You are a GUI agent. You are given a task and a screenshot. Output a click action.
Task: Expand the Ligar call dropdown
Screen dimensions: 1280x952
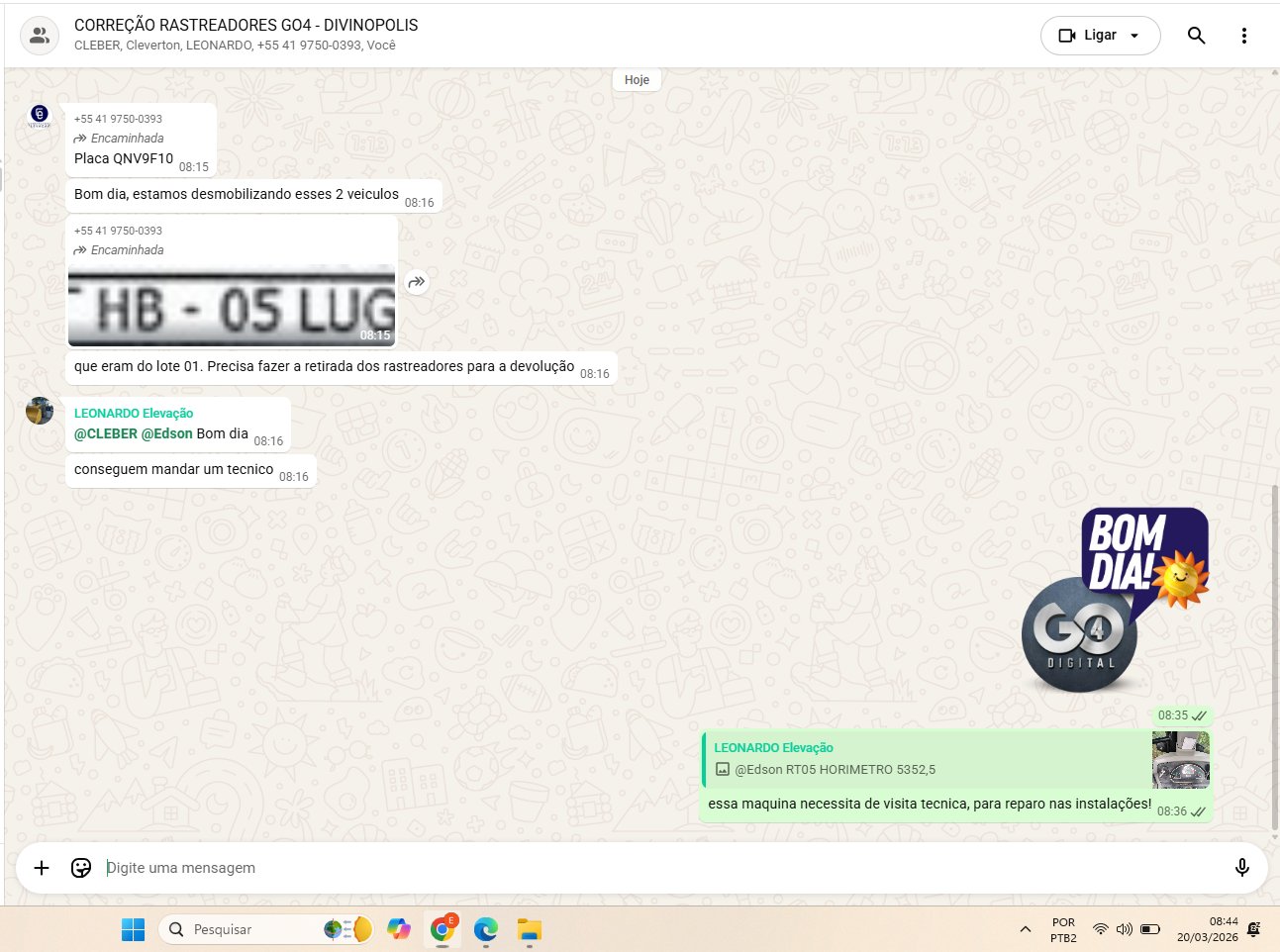tap(1134, 36)
